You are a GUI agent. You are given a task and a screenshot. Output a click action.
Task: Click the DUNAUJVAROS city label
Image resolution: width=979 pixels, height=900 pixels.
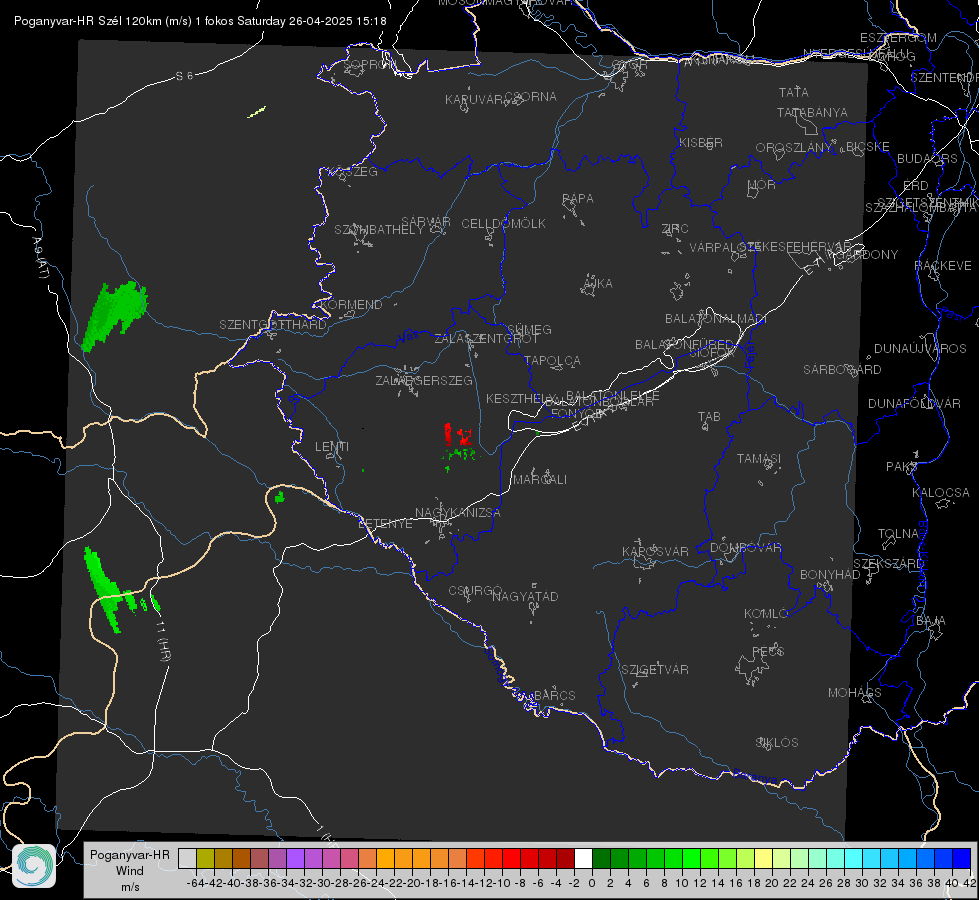tap(920, 349)
